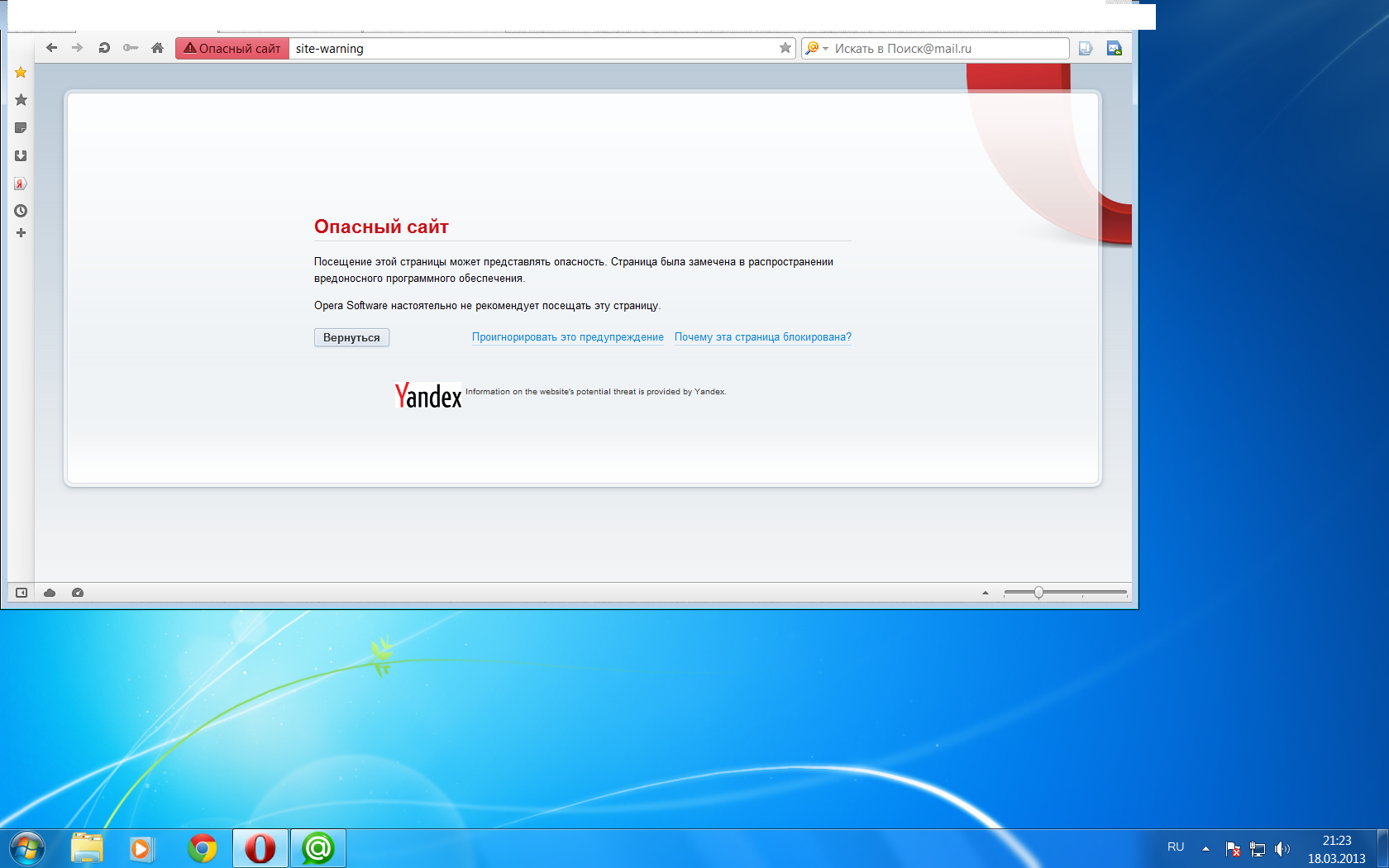Image resolution: width=1389 pixels, height=868 pixels.
Task: Add a new panel with plus icon
Action: coord(21,233)
